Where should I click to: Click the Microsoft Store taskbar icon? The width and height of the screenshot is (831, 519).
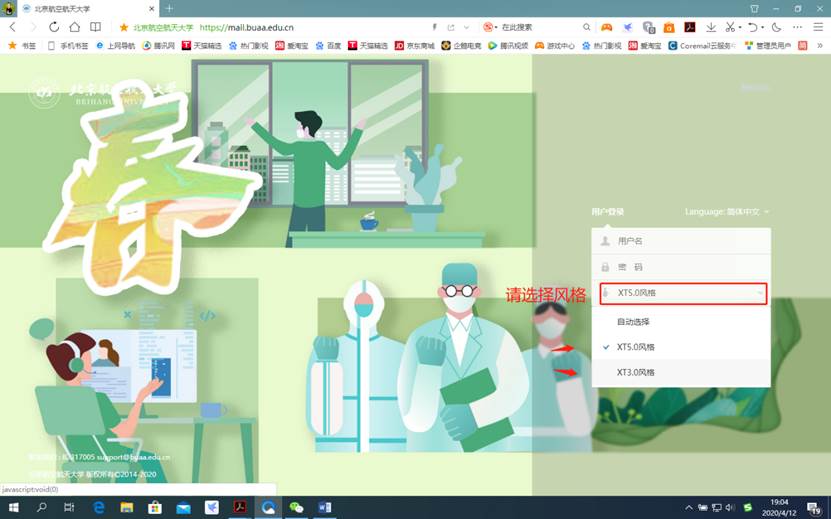pos(155,507)
